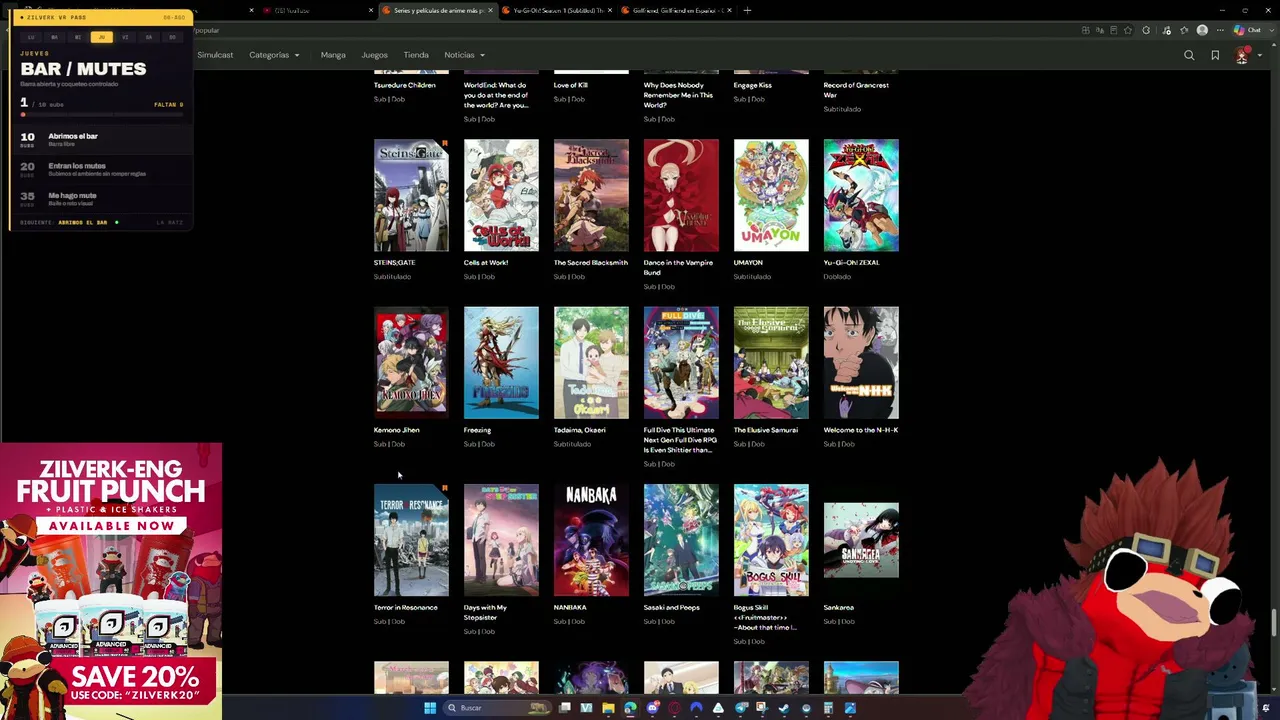Close the Yu-Gi-Oh! Season 1 tab
Screen dimensions: 1280x720
pyautogui.click(x=609, y=10)
